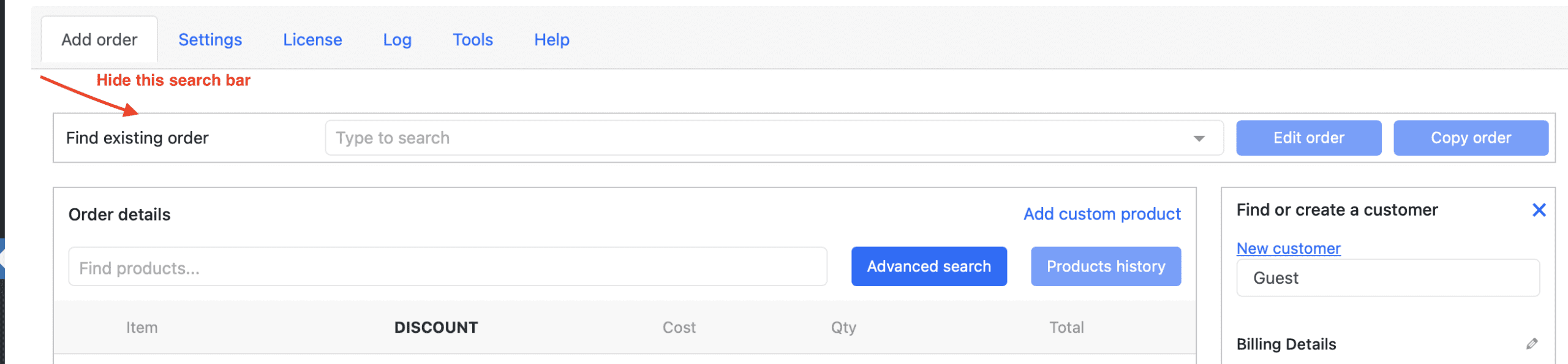Close the Find or create a customer panel

(x=1539, y=210)
